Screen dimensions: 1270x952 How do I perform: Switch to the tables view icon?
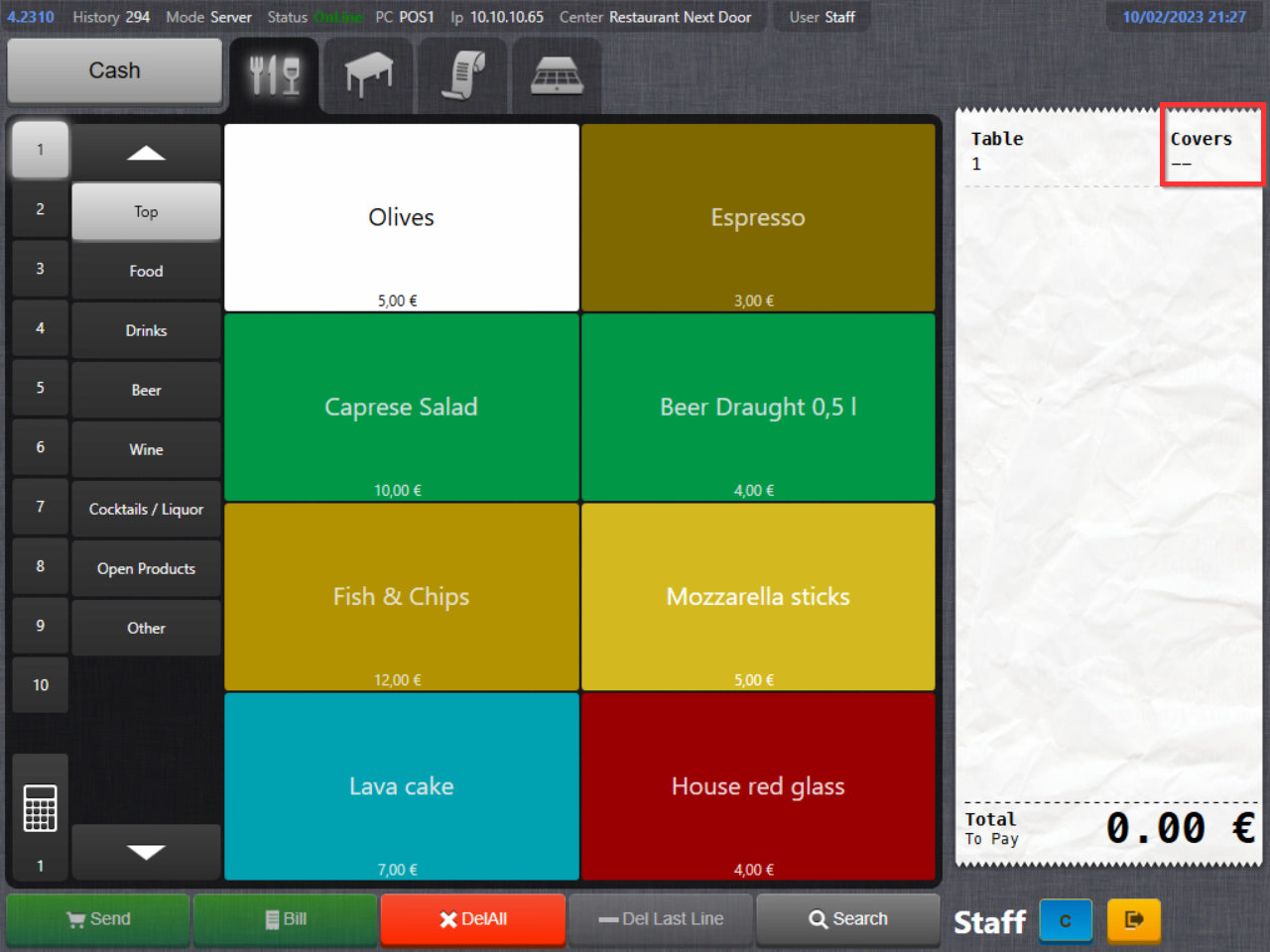(x=368, y=75)
